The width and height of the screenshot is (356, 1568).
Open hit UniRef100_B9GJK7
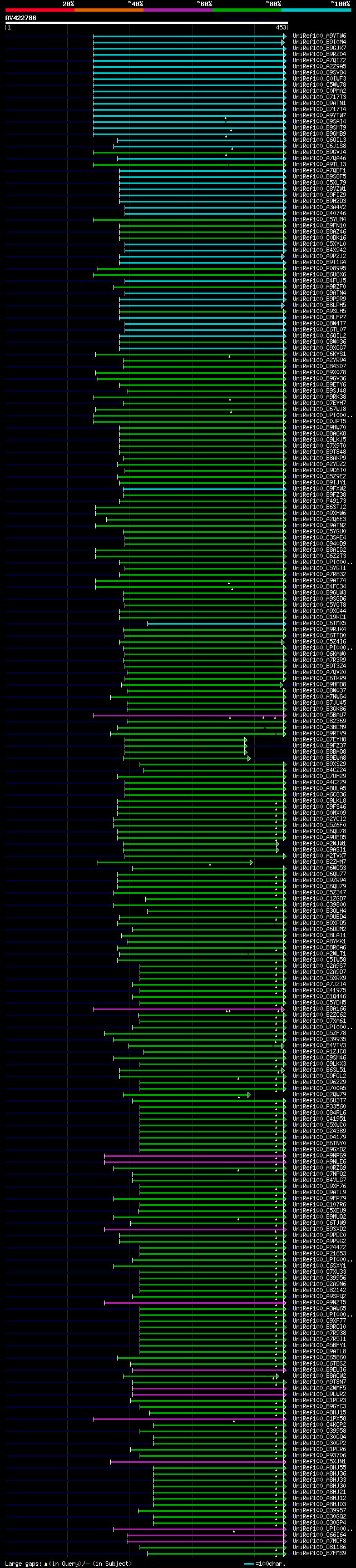[319, 48]
